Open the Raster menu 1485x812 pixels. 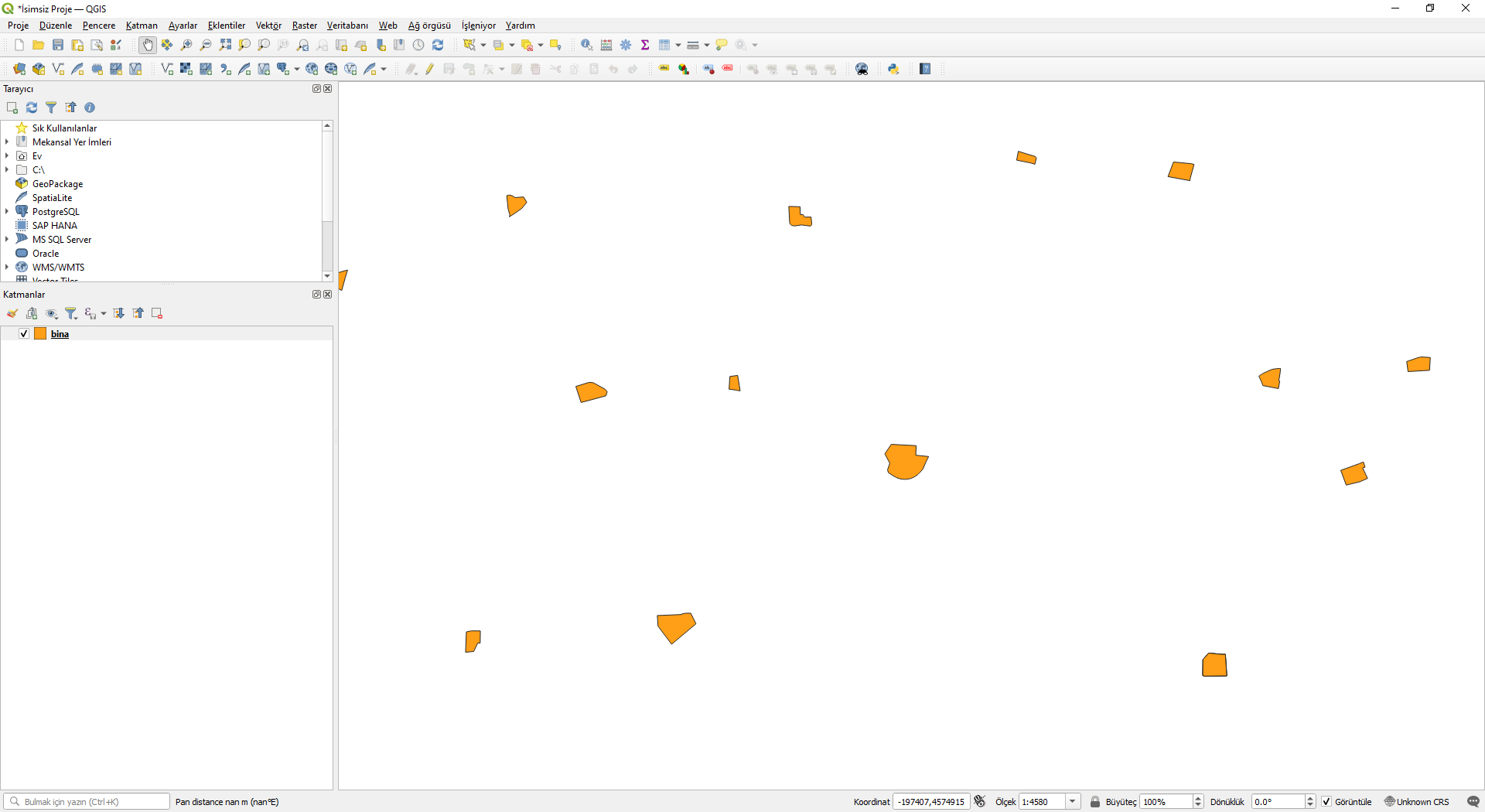click(x=305, y=26)
